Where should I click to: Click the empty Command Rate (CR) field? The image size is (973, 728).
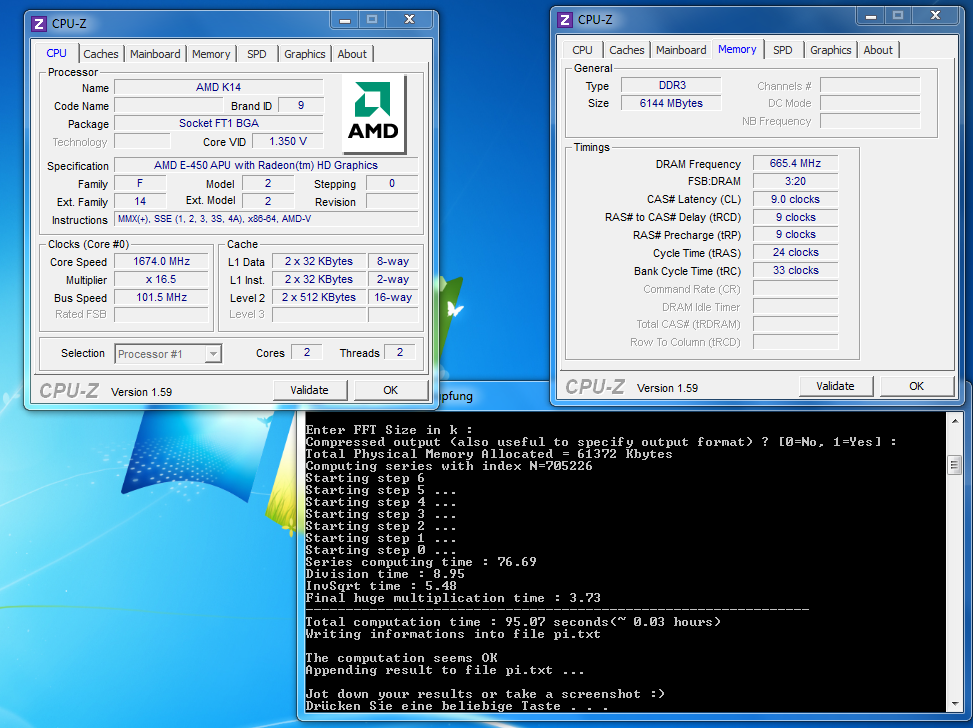pos(796,289)
